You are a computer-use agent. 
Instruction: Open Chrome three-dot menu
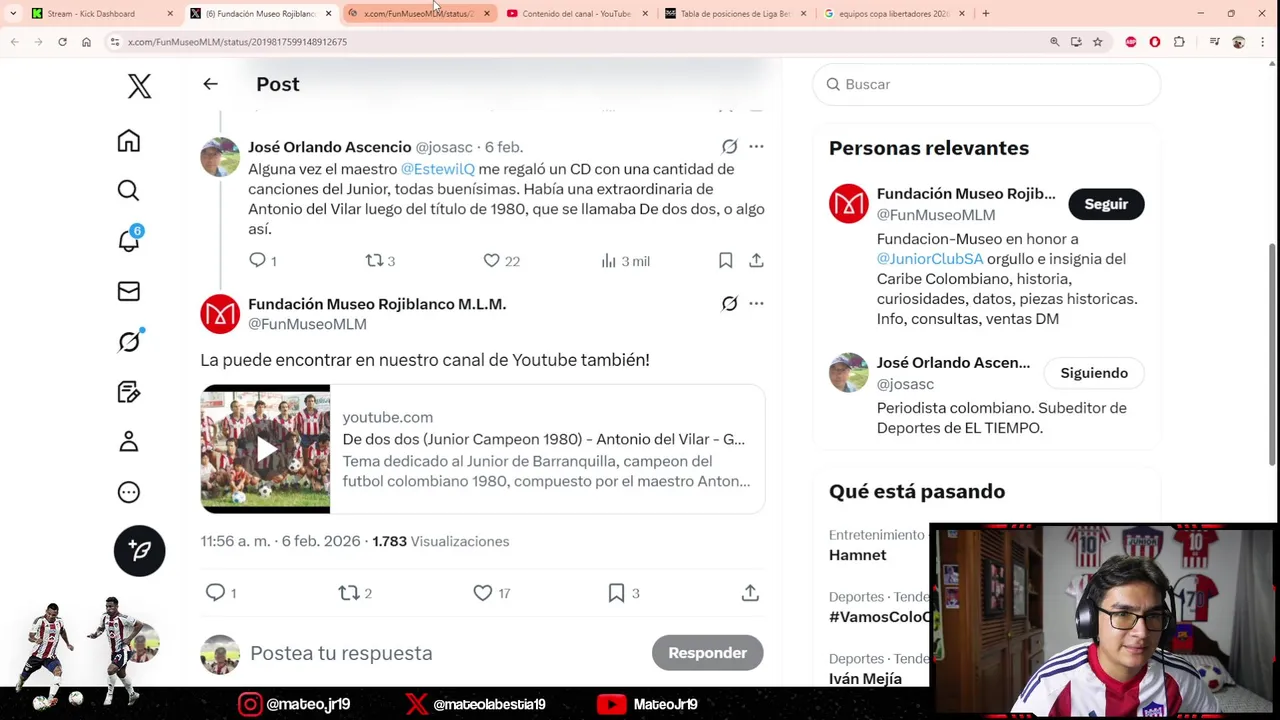pos(1264,42)
